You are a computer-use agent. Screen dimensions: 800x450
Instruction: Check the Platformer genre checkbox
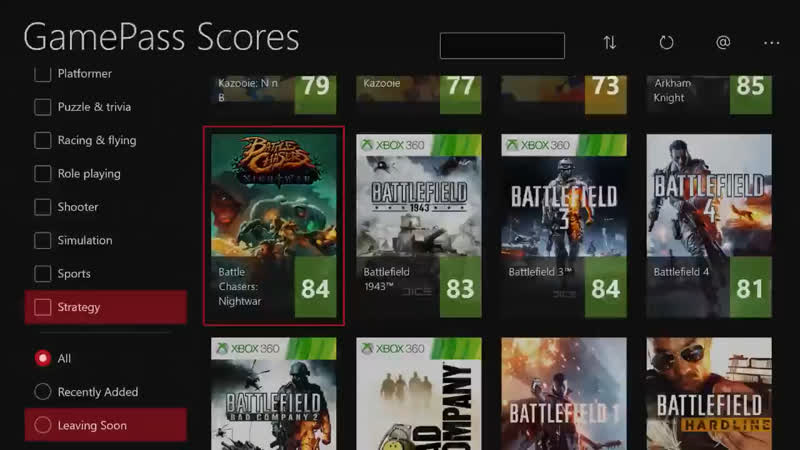43,73
